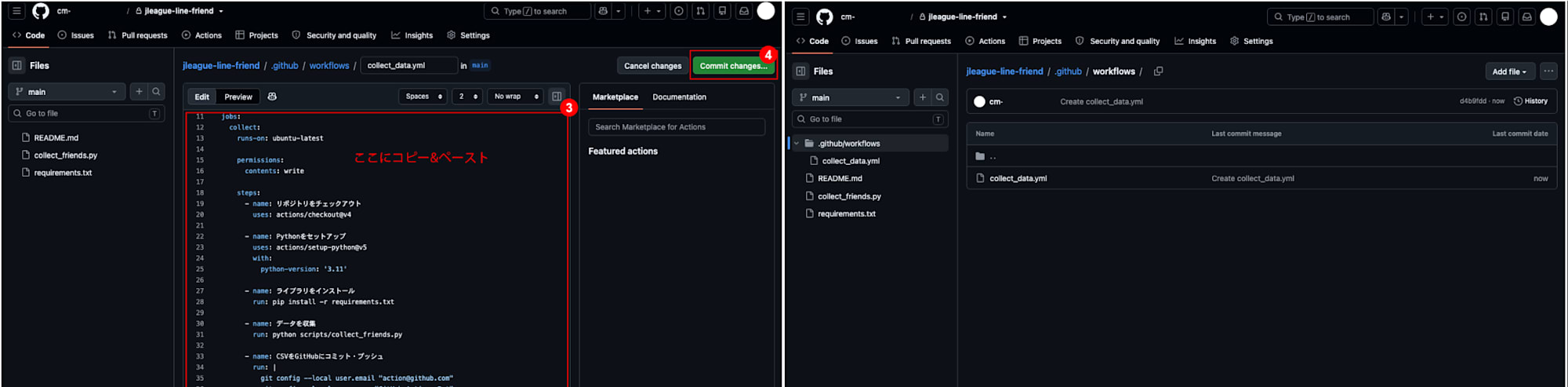1568x387 pixels.
Task: Click the History clock icon in the commit row
Action: tap(1518, 101)
